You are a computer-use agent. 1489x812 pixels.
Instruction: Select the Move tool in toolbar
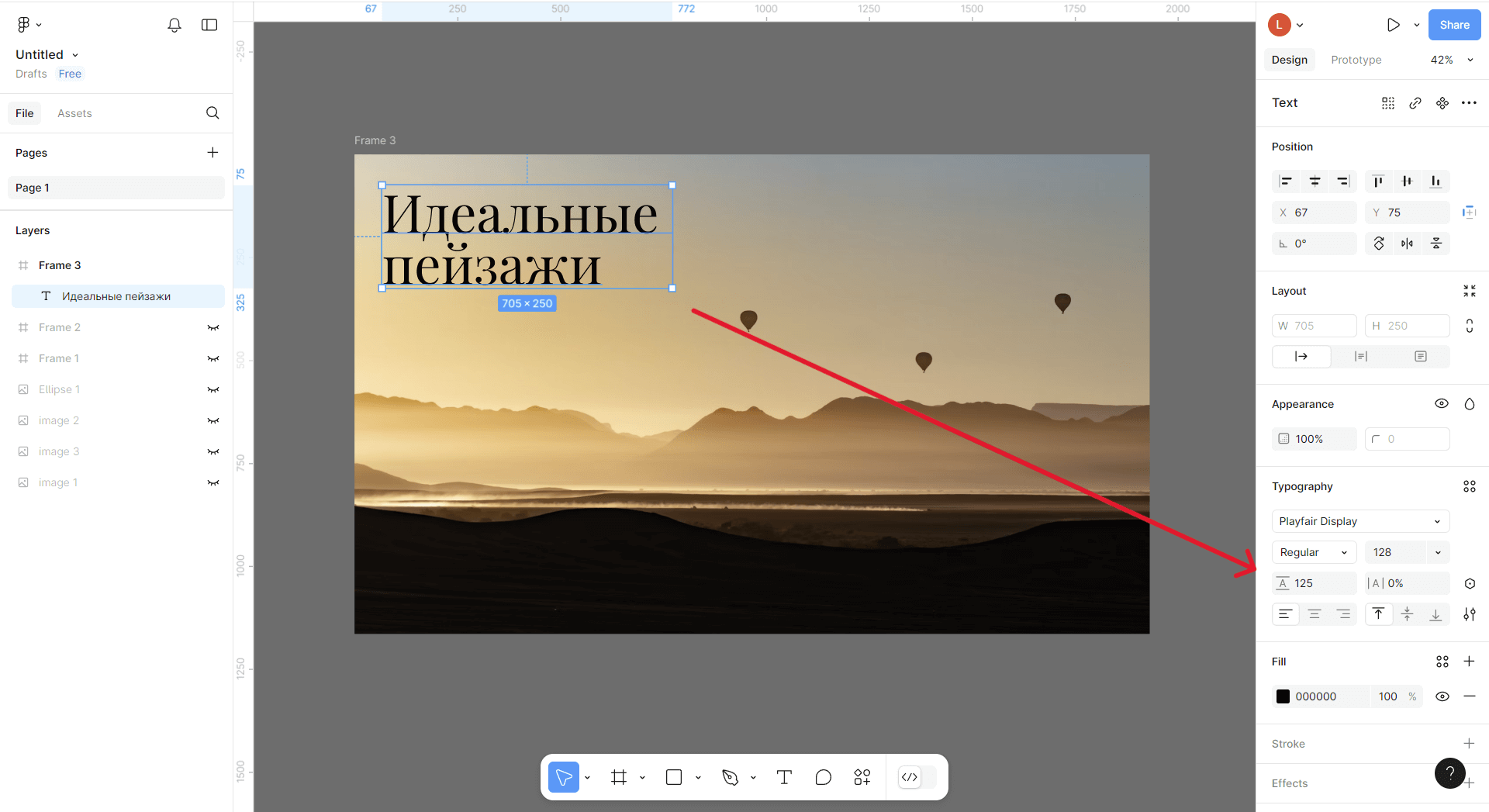click(x=564, y=777)
